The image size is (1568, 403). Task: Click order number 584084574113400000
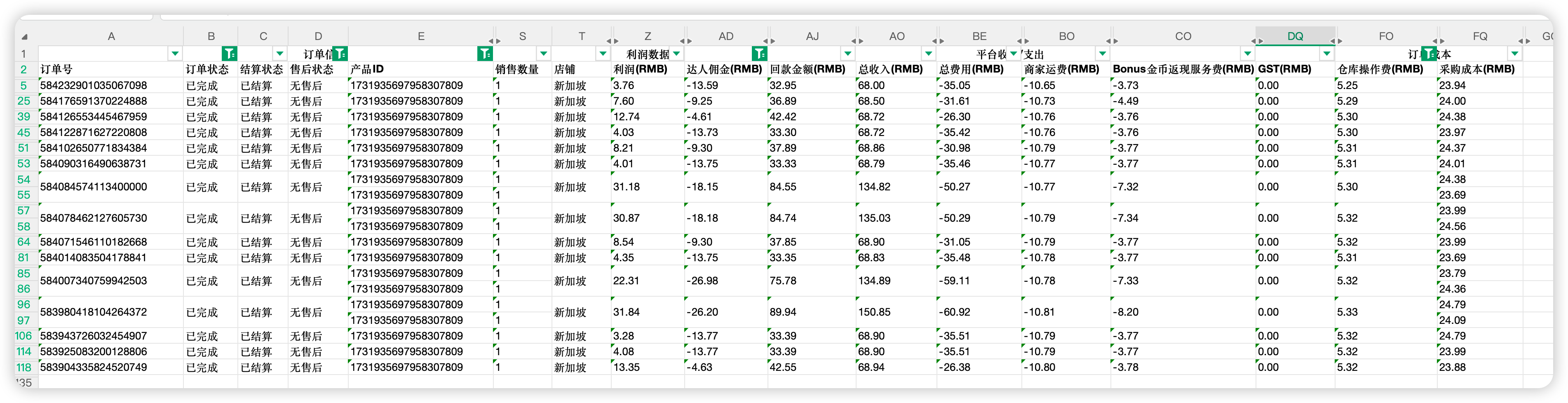(x=111, y=187)
